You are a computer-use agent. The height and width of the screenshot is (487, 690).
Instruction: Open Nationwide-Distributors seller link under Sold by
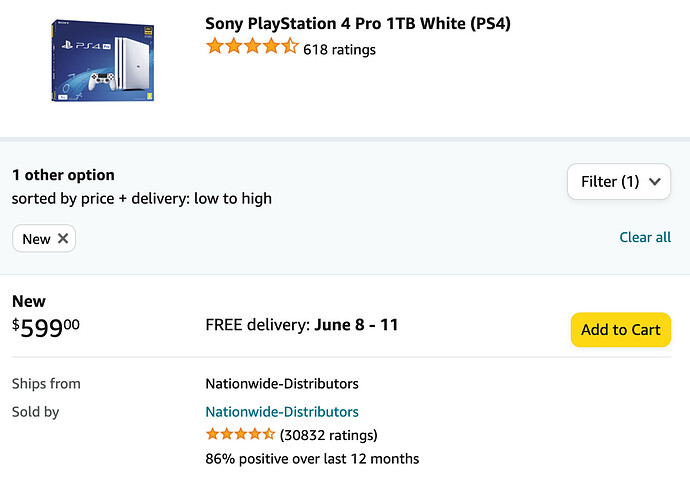tap(282, 412)
